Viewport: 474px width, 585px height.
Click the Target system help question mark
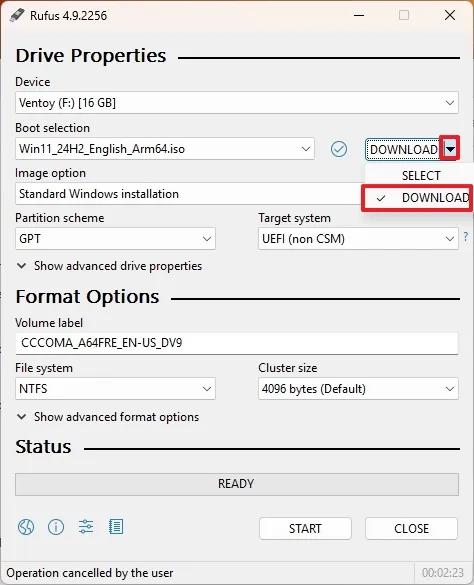click(x=466, y=237)
